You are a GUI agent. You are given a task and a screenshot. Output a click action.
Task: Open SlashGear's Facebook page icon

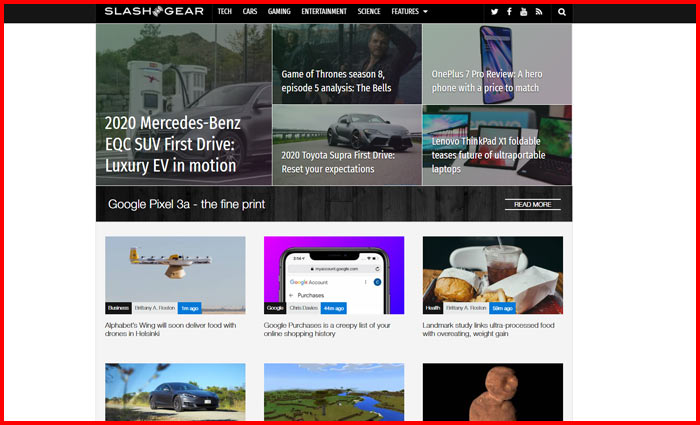pos(509,12)
